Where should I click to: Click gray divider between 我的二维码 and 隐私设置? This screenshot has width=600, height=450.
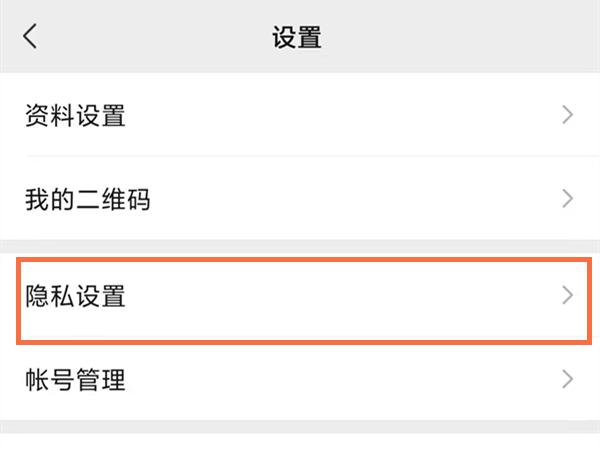tap(300, 245)
